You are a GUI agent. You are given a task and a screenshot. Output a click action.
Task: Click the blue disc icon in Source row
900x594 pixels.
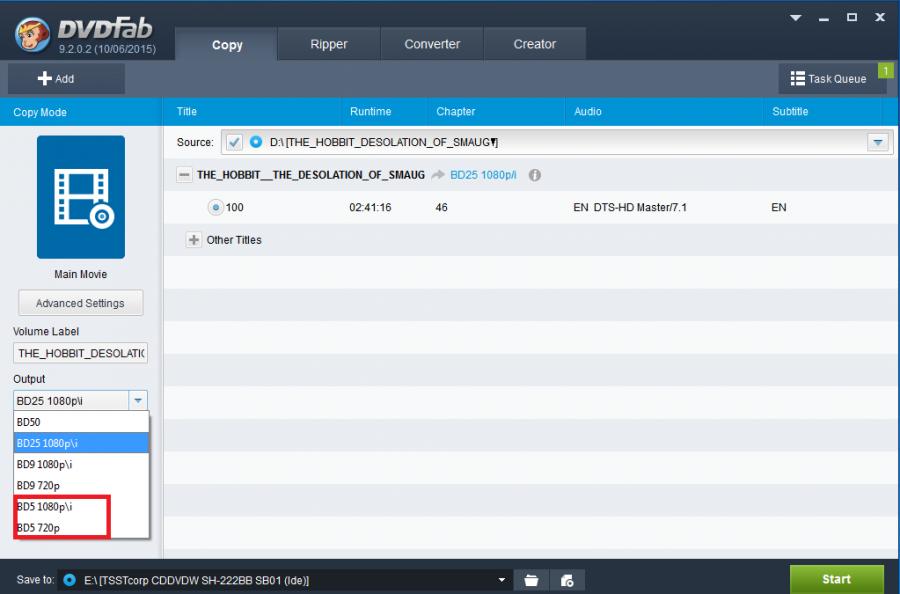pos(255,142)
